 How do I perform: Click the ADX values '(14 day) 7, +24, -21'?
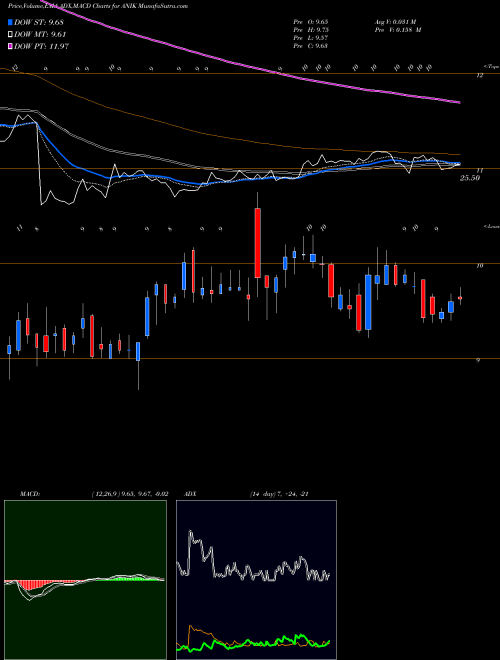(x=278, y=494)
